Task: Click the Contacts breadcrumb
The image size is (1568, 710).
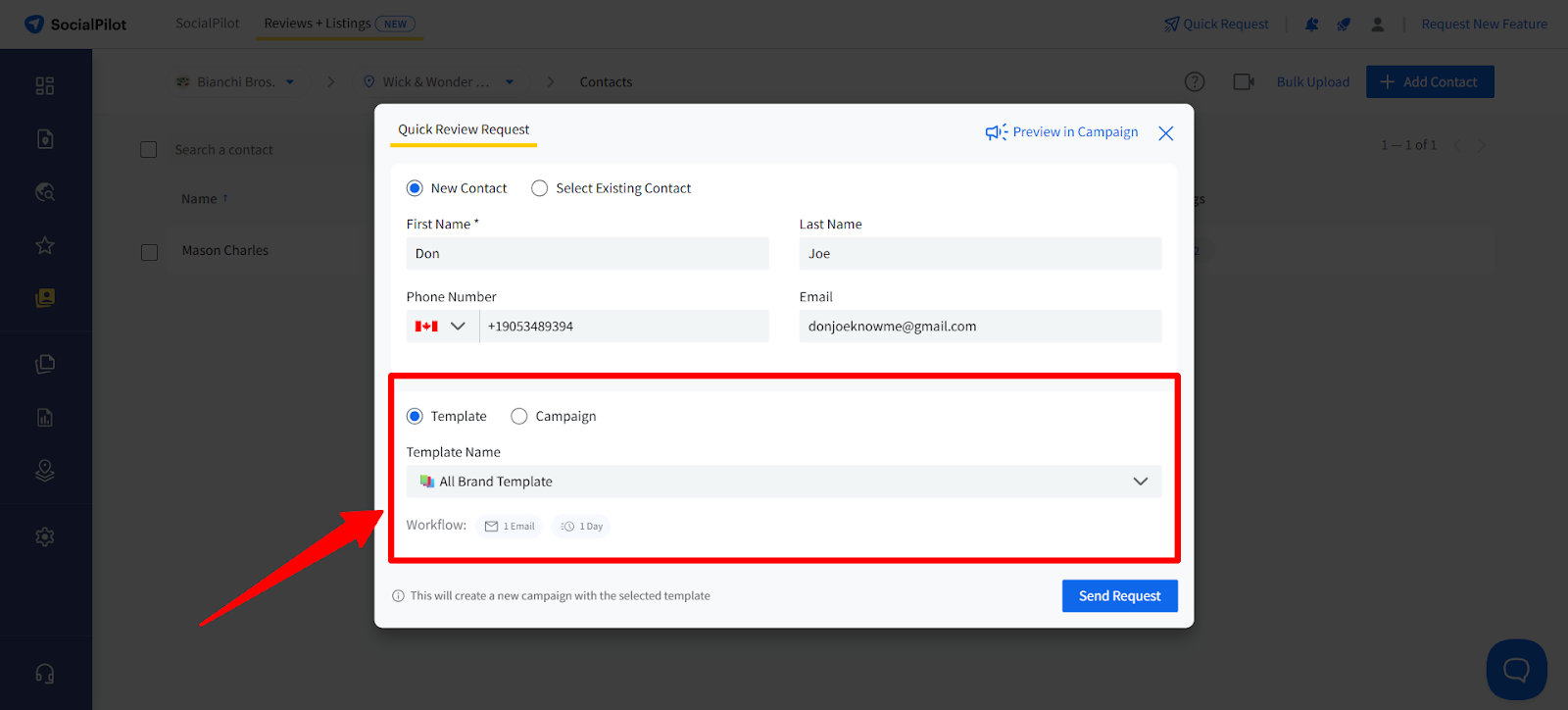Action: (606, 82)
